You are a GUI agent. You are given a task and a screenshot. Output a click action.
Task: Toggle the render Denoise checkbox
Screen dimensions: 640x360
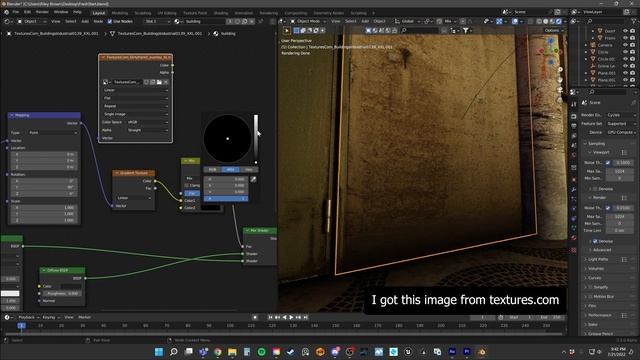[595, 241]
